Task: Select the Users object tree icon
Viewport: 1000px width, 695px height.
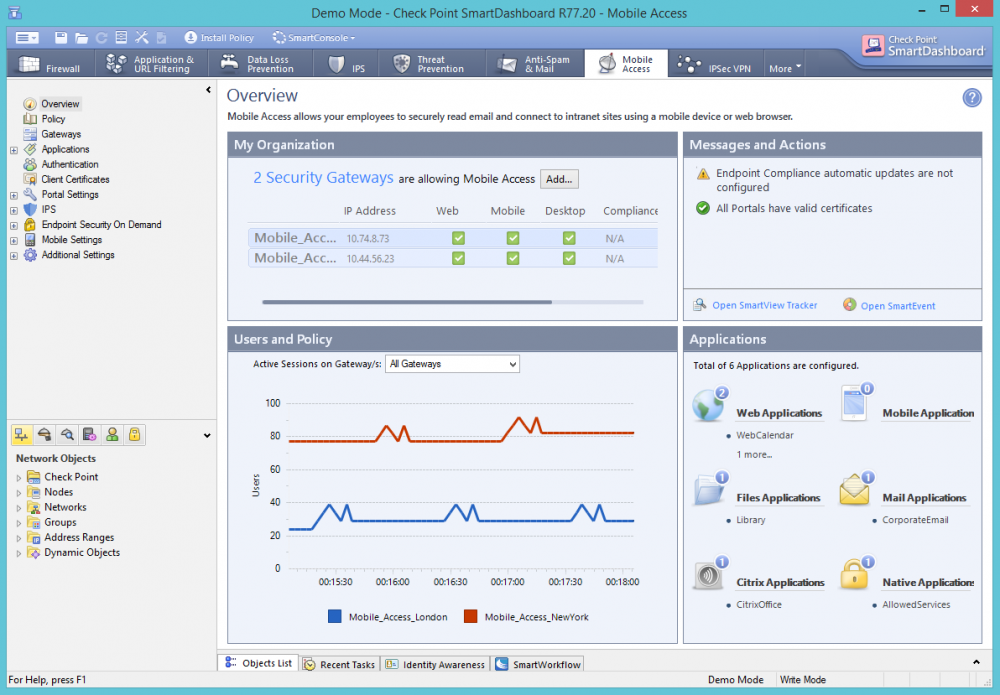Action: pos(112,435)
